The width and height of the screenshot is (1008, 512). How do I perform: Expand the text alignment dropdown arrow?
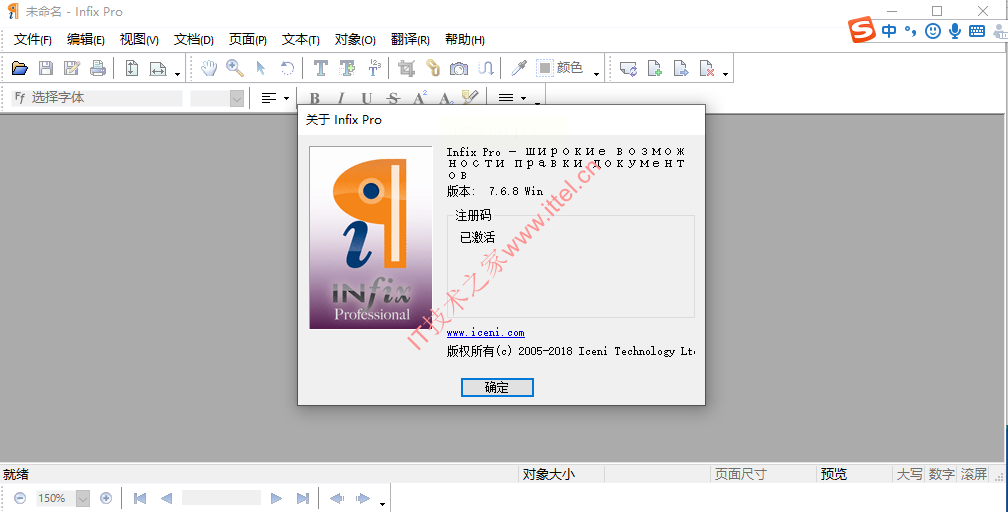pyautogui.click(x=286, y=98)
